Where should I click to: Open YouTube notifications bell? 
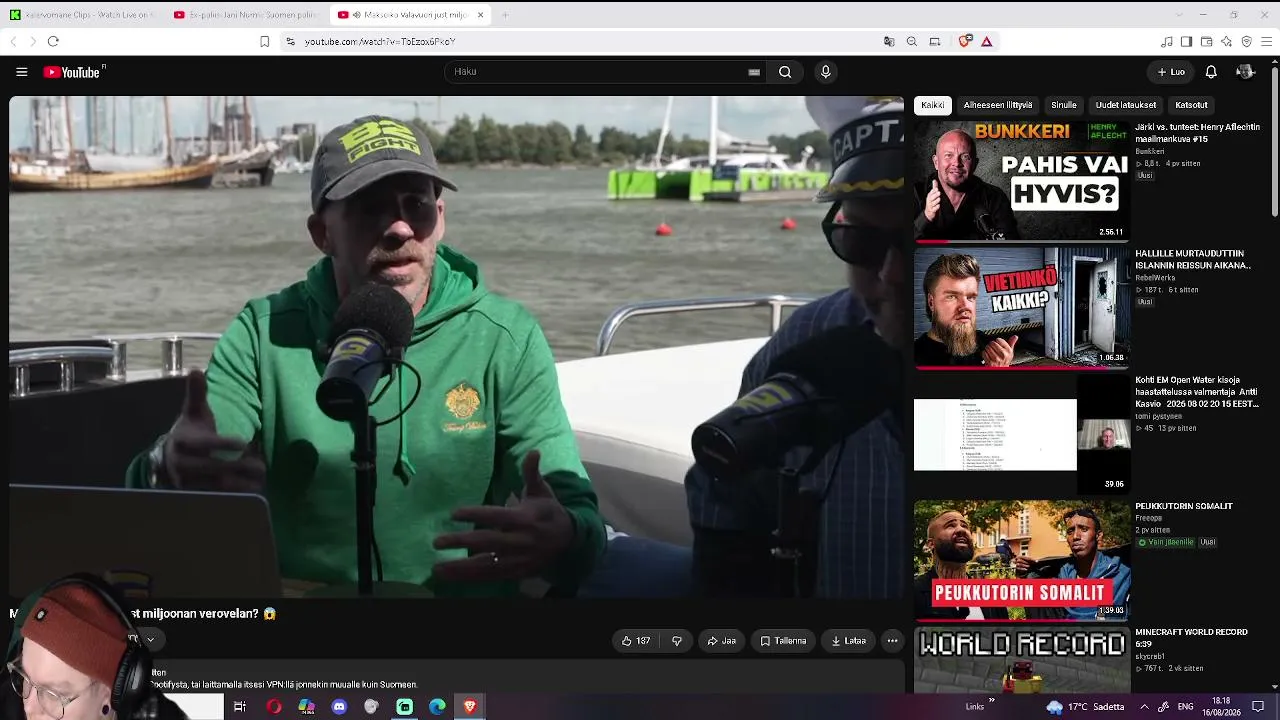pos(1211,72)
